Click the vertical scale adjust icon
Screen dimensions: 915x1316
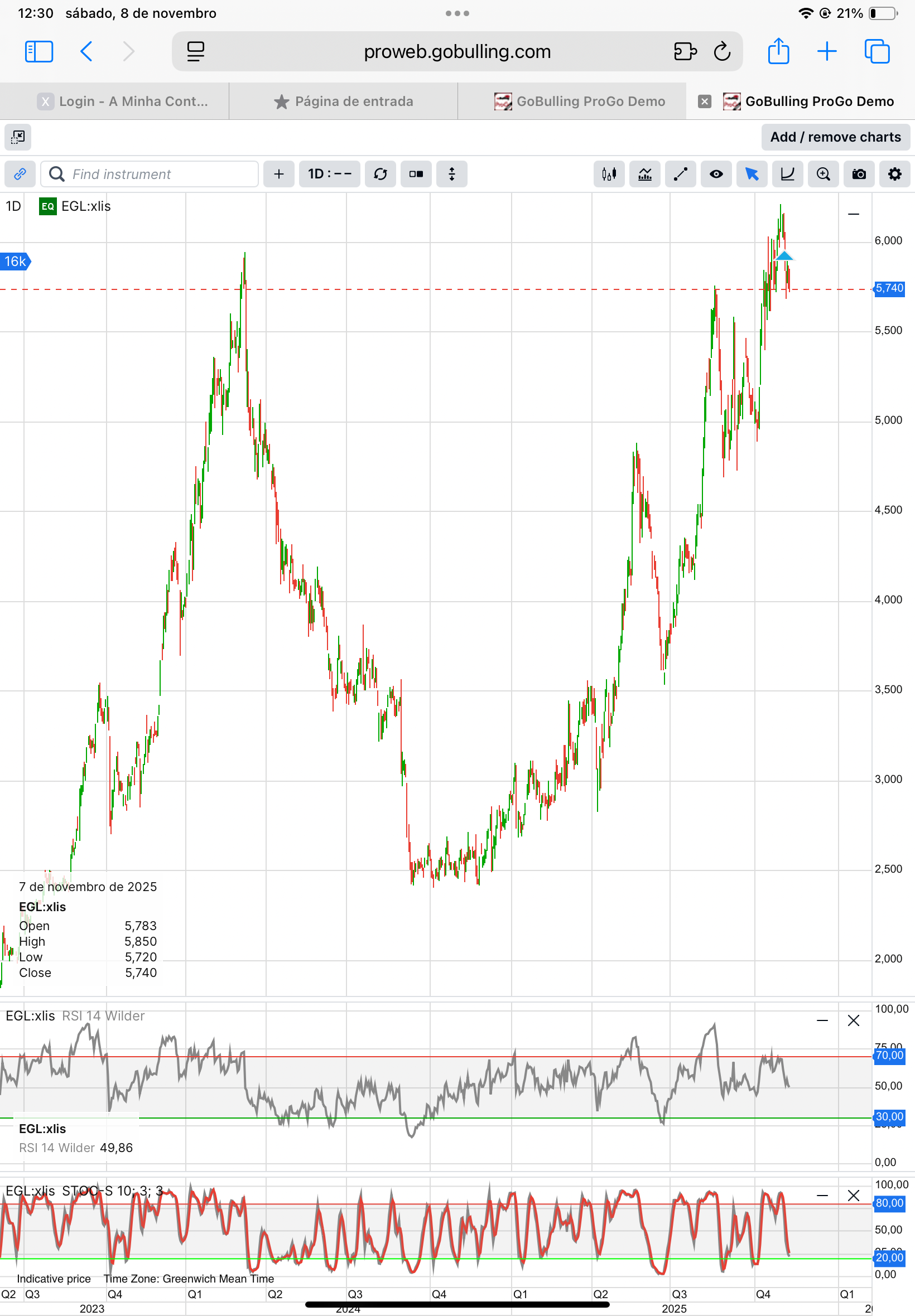[x=452, y=174]
